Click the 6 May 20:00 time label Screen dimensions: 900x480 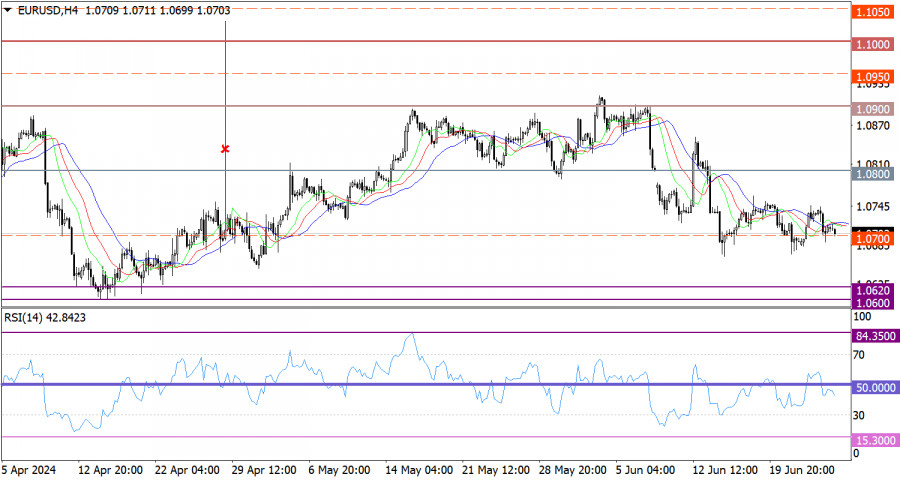[x=339, y=470]
